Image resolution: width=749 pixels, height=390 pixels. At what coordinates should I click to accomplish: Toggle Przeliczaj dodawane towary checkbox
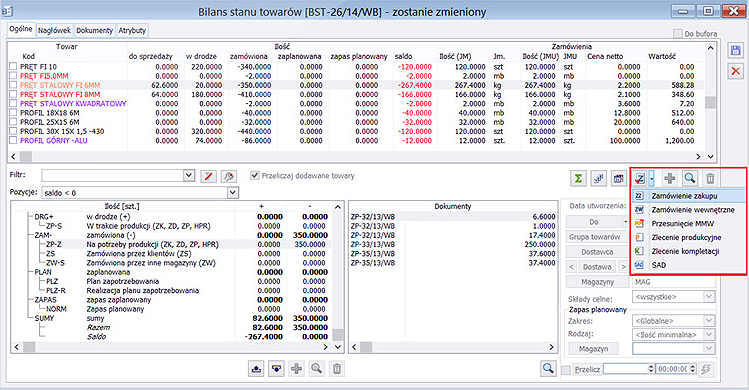255,175
